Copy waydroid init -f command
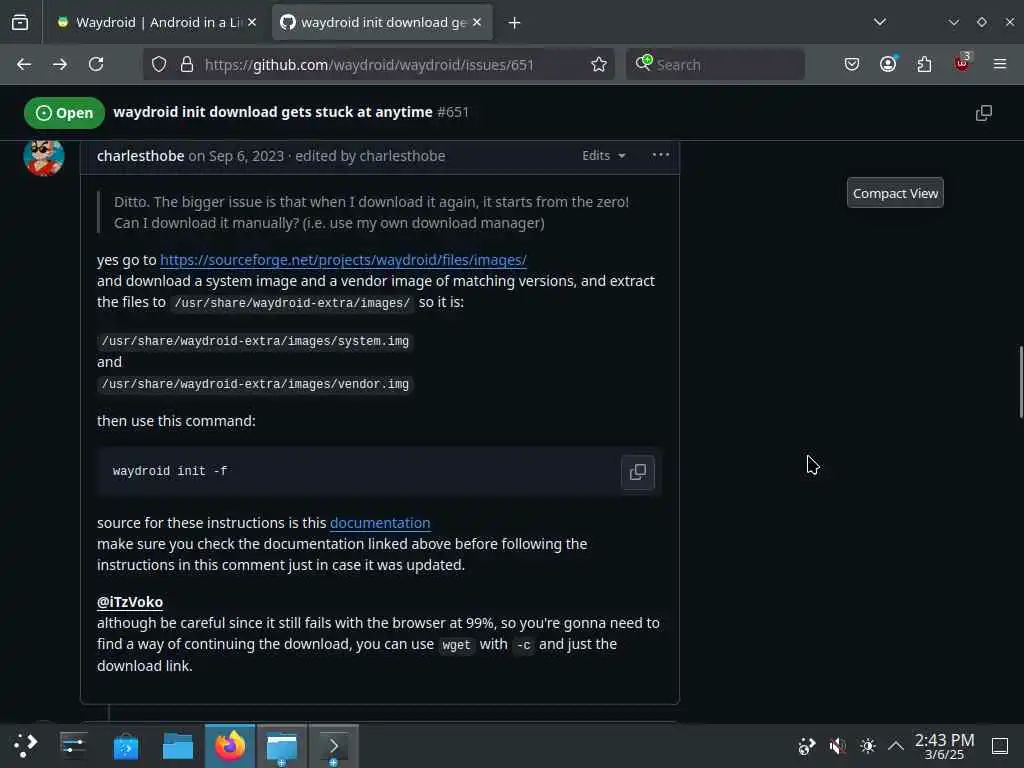 pyautogui.click(x=638, y=472)
